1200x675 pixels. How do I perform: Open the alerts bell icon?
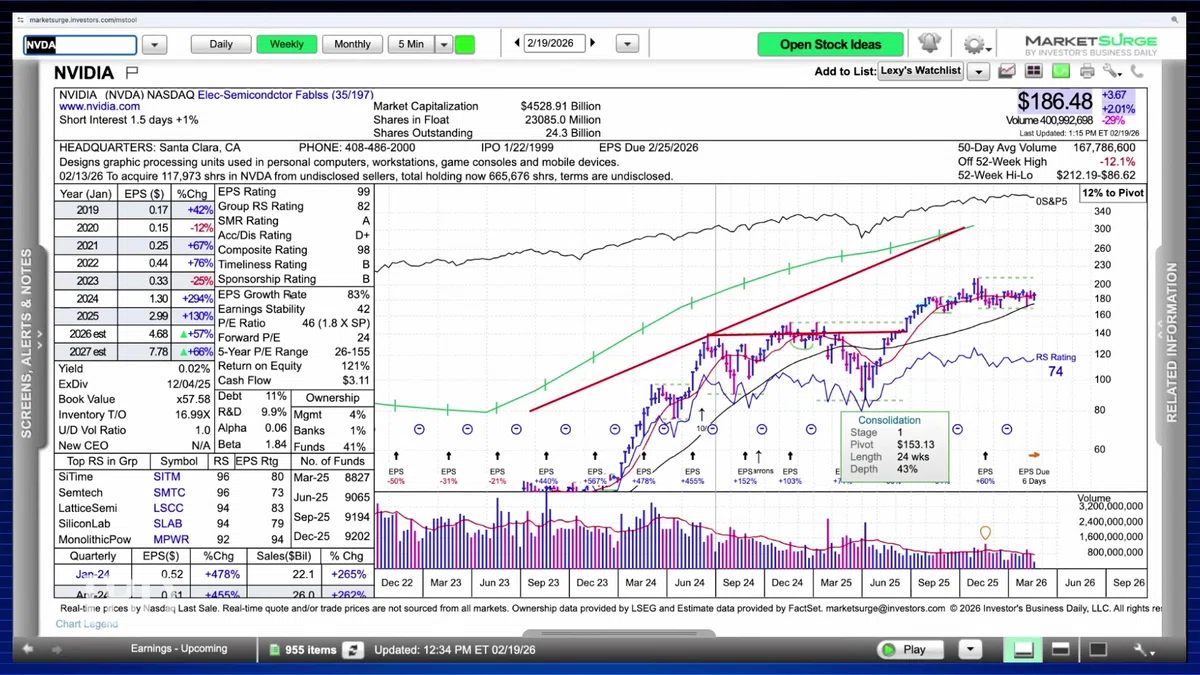[x=929, y=44]
